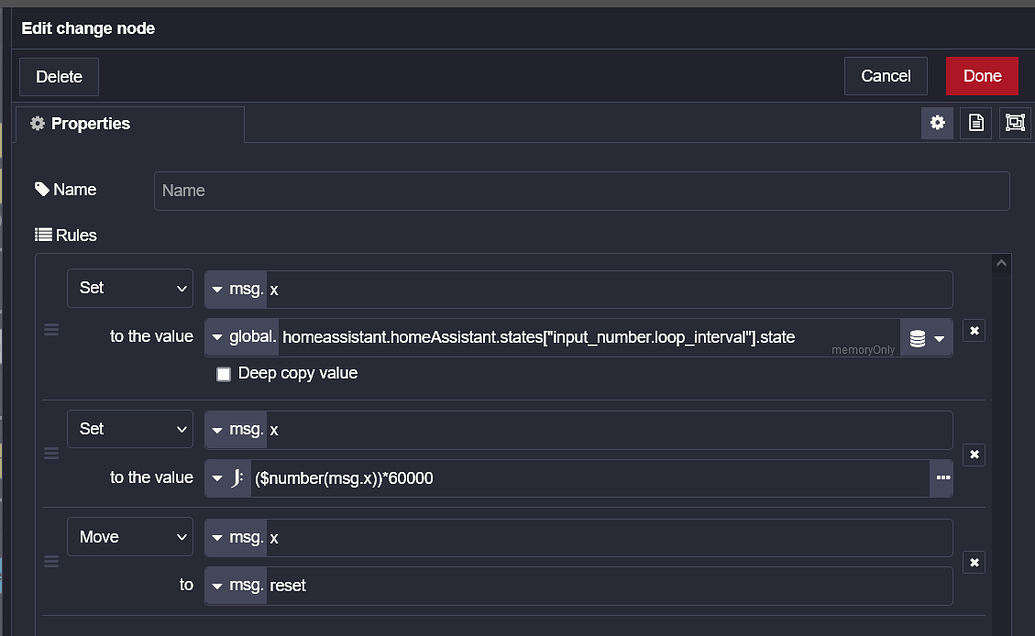1035x636 pixels.
Task: Open the Set dropdown on the first rule
Action: pos(130,288)
